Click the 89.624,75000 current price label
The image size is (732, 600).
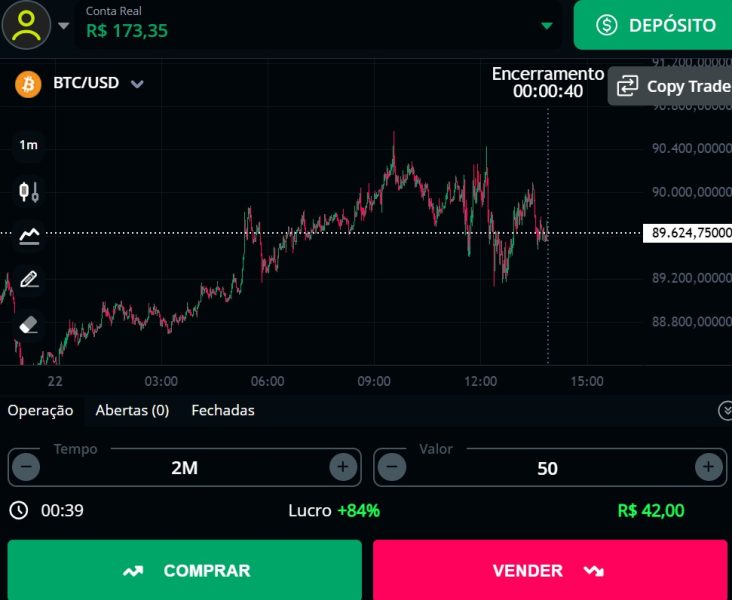click(x=687, y=233)
